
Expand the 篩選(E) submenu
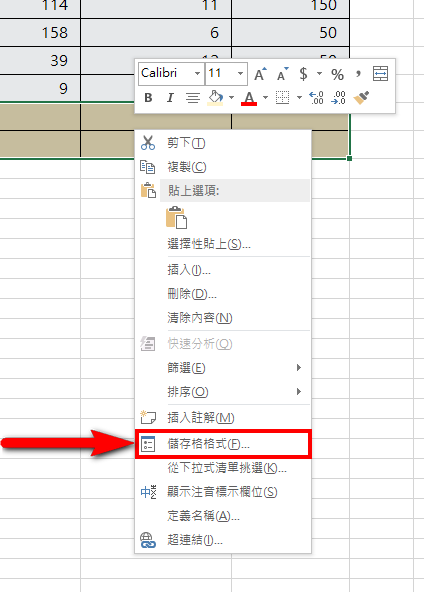(x=223, y=368)
